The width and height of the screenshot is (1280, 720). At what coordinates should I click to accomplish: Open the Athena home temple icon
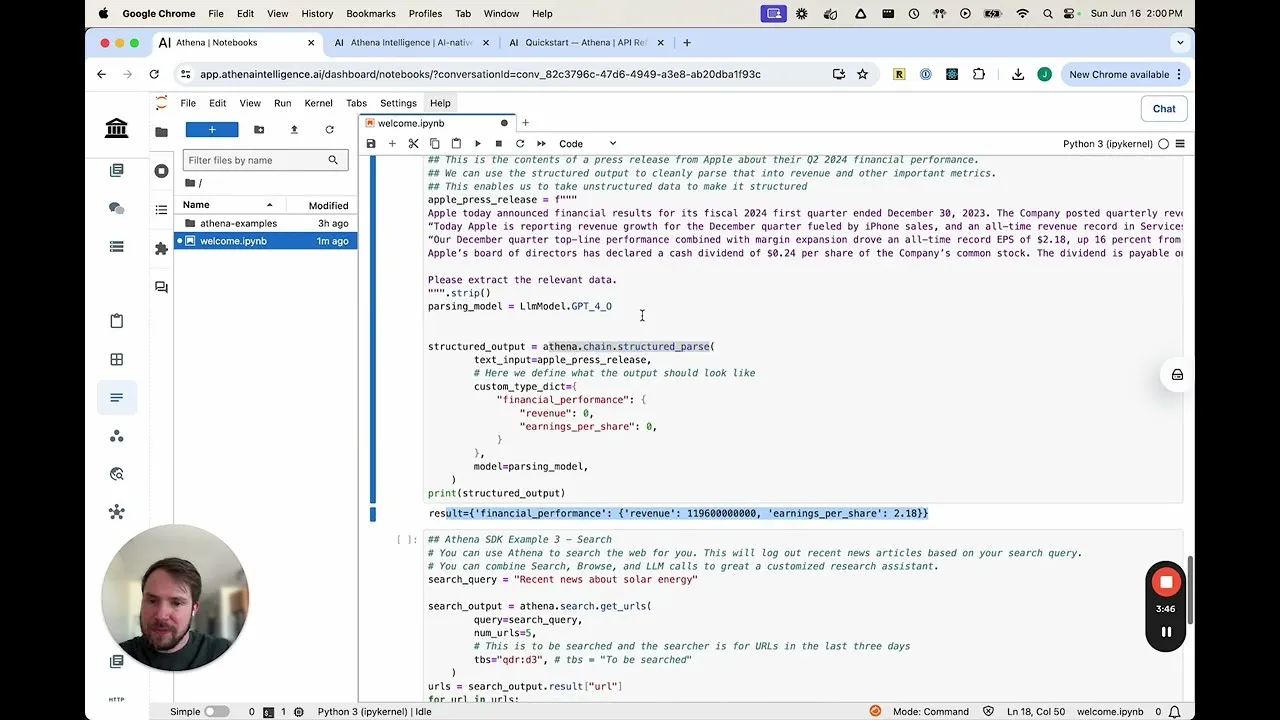[116, 127]
